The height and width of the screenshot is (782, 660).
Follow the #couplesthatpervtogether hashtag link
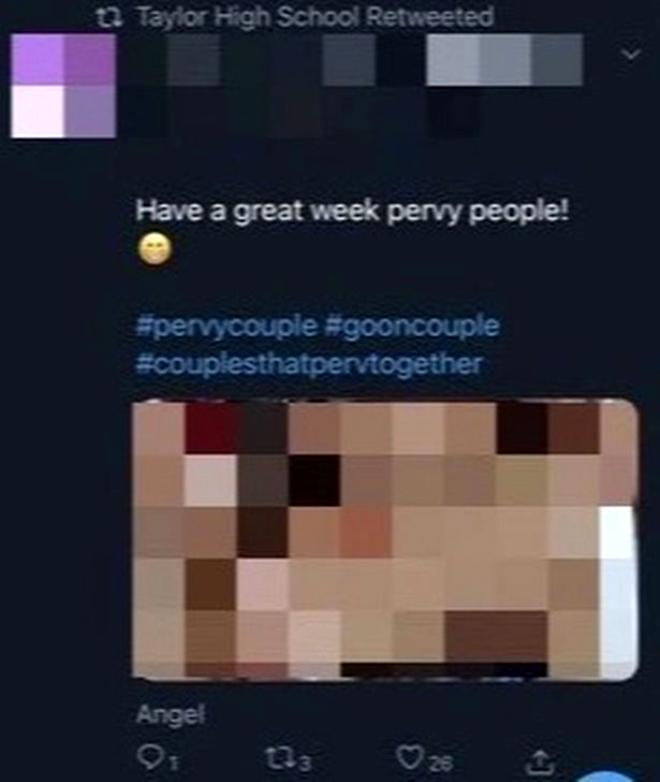coord(309,364)
